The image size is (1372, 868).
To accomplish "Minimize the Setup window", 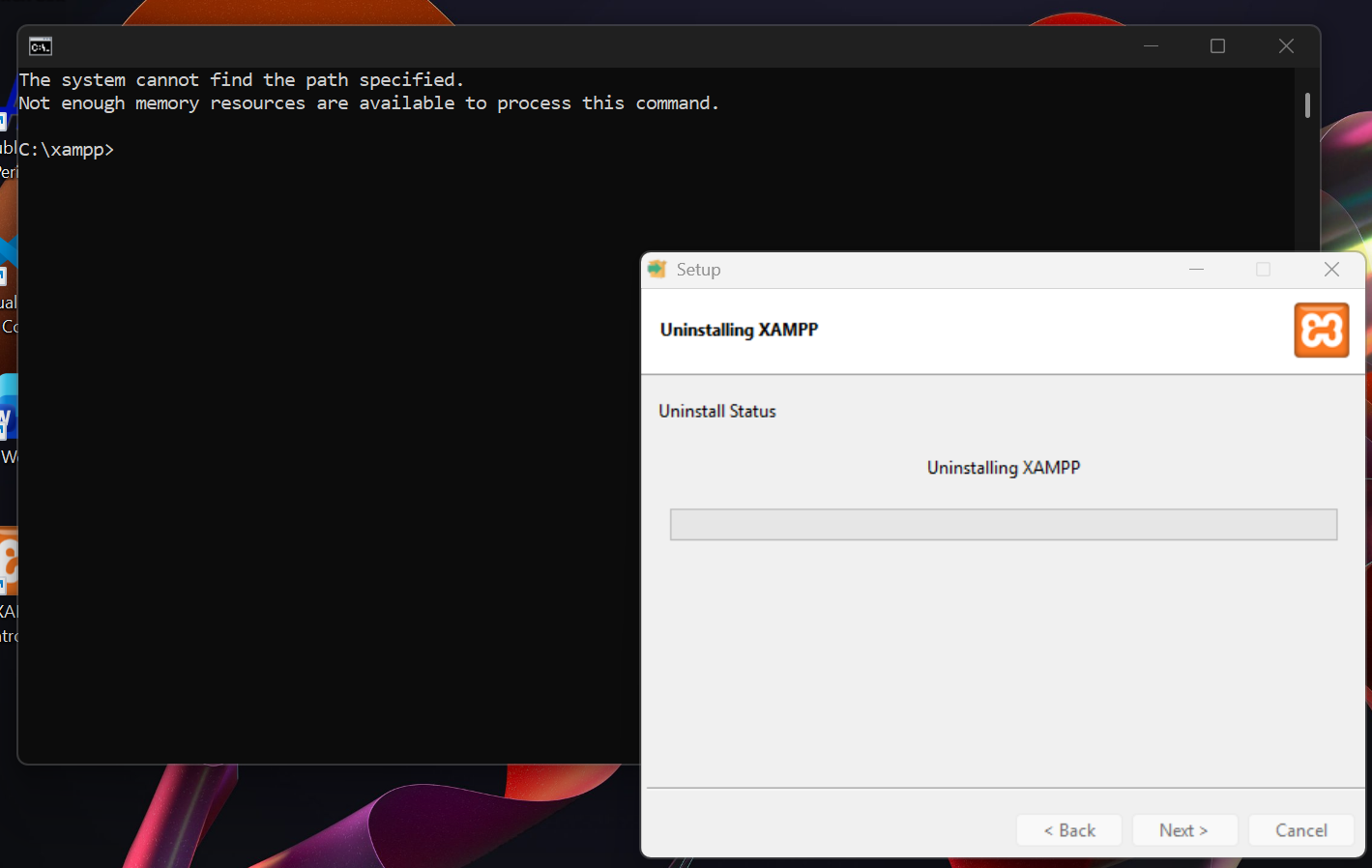I will pos(1197,270).
